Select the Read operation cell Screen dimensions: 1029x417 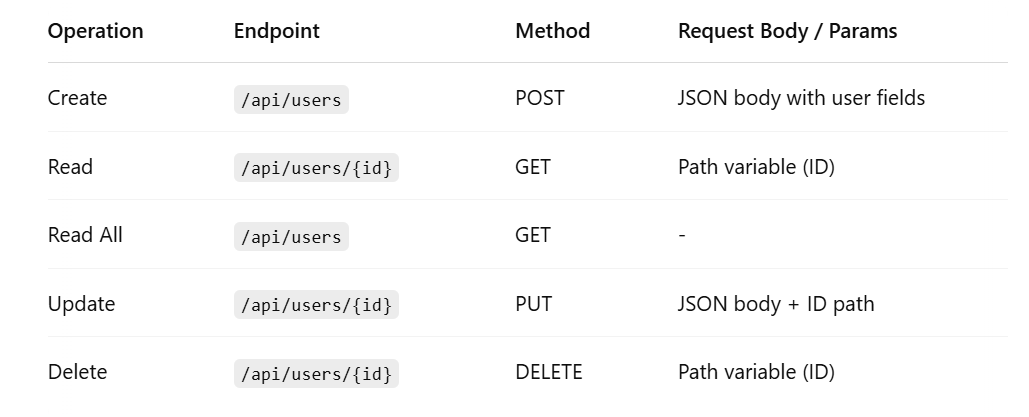click(x=70, y=167)
